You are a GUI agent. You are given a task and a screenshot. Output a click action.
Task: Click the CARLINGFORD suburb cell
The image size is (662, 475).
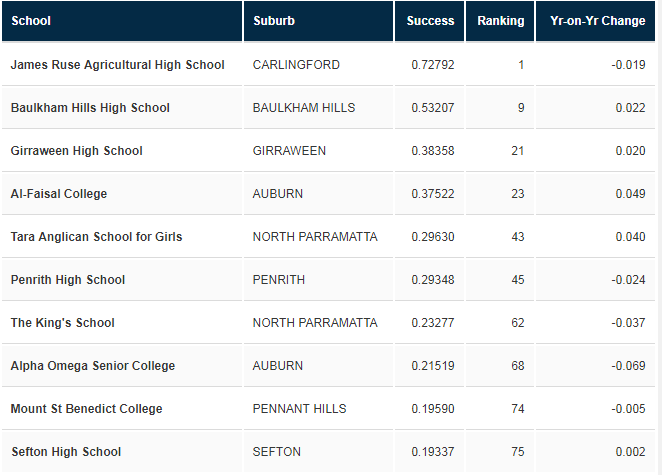(318, 65)
